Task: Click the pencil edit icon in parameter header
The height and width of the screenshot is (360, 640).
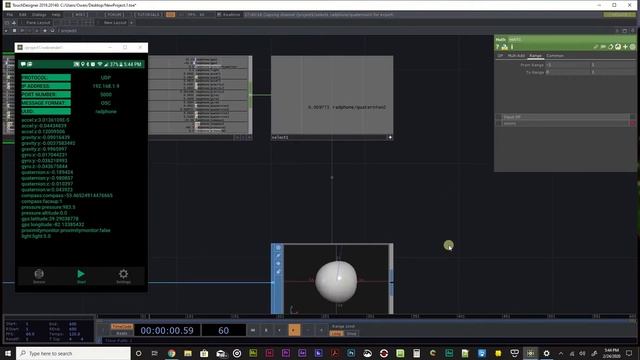Action: point(596,47)
